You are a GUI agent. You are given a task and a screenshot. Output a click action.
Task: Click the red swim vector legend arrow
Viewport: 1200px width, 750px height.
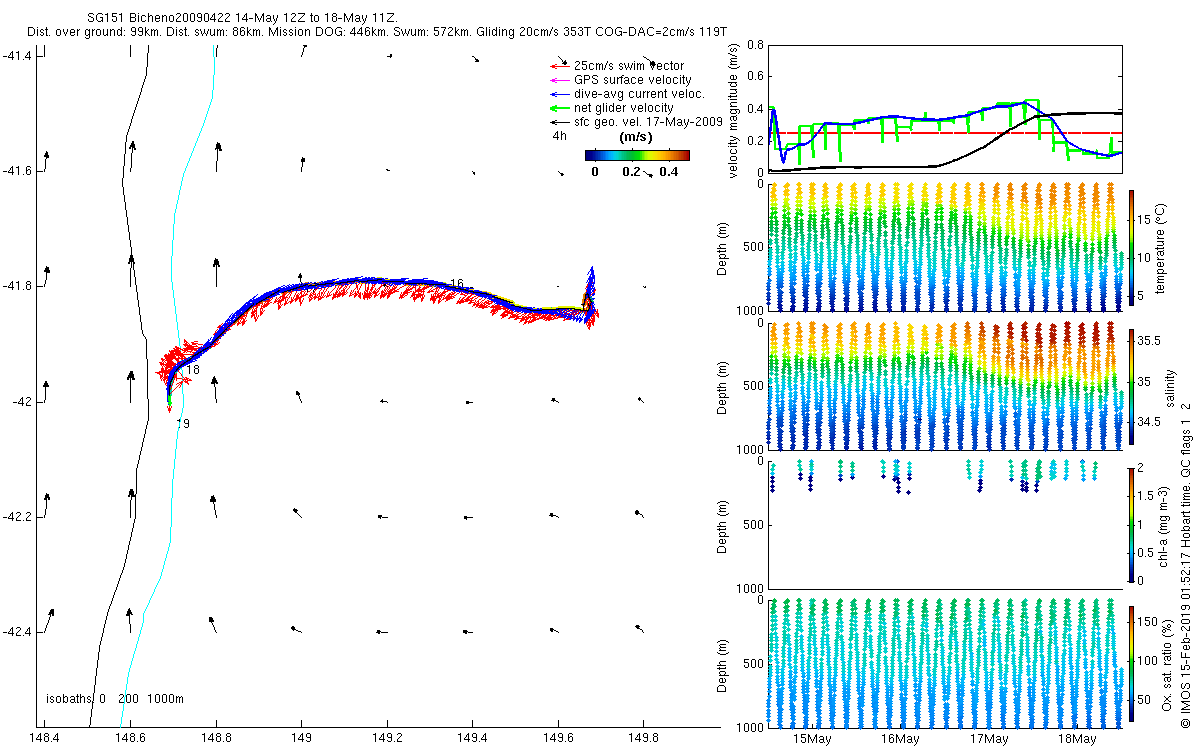[x=558, y=67]
